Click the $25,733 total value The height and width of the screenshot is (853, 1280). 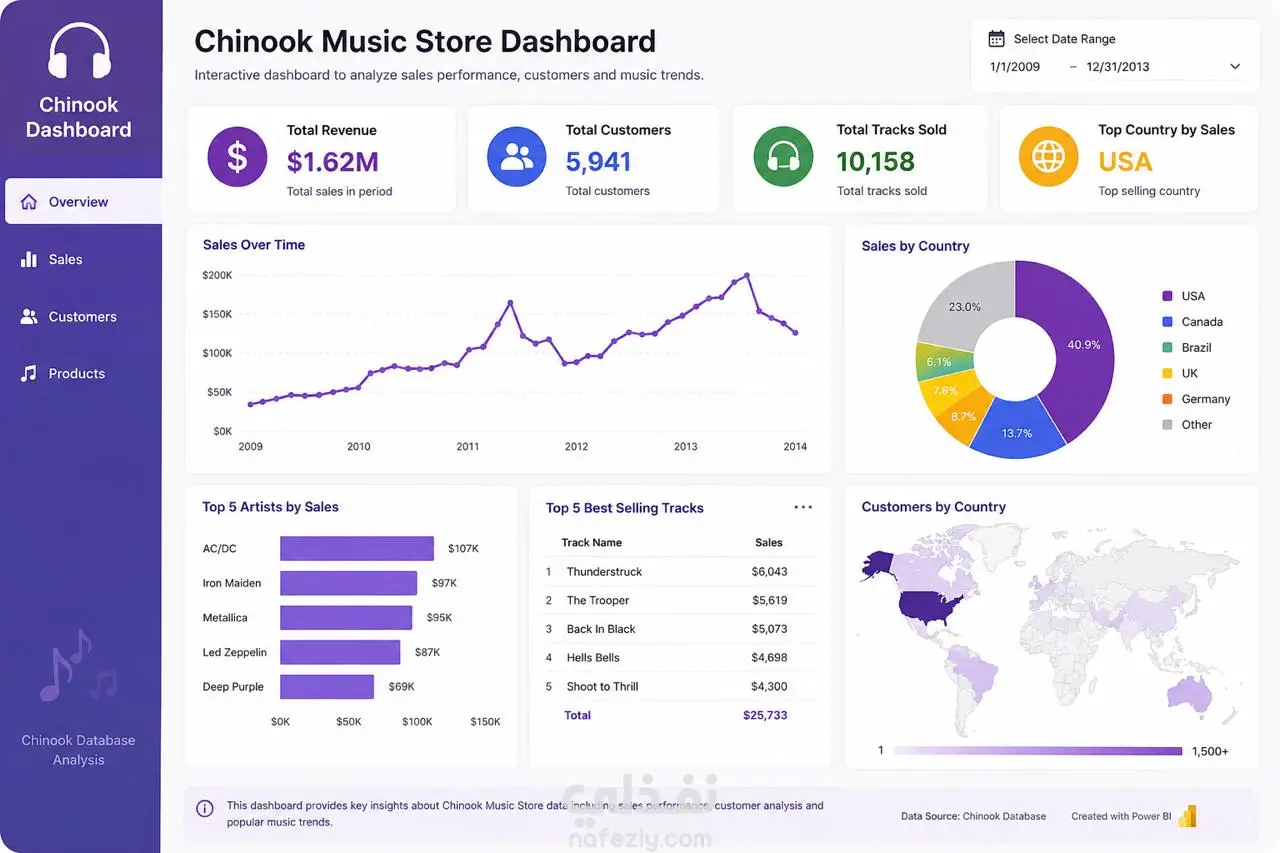(765, 715)
